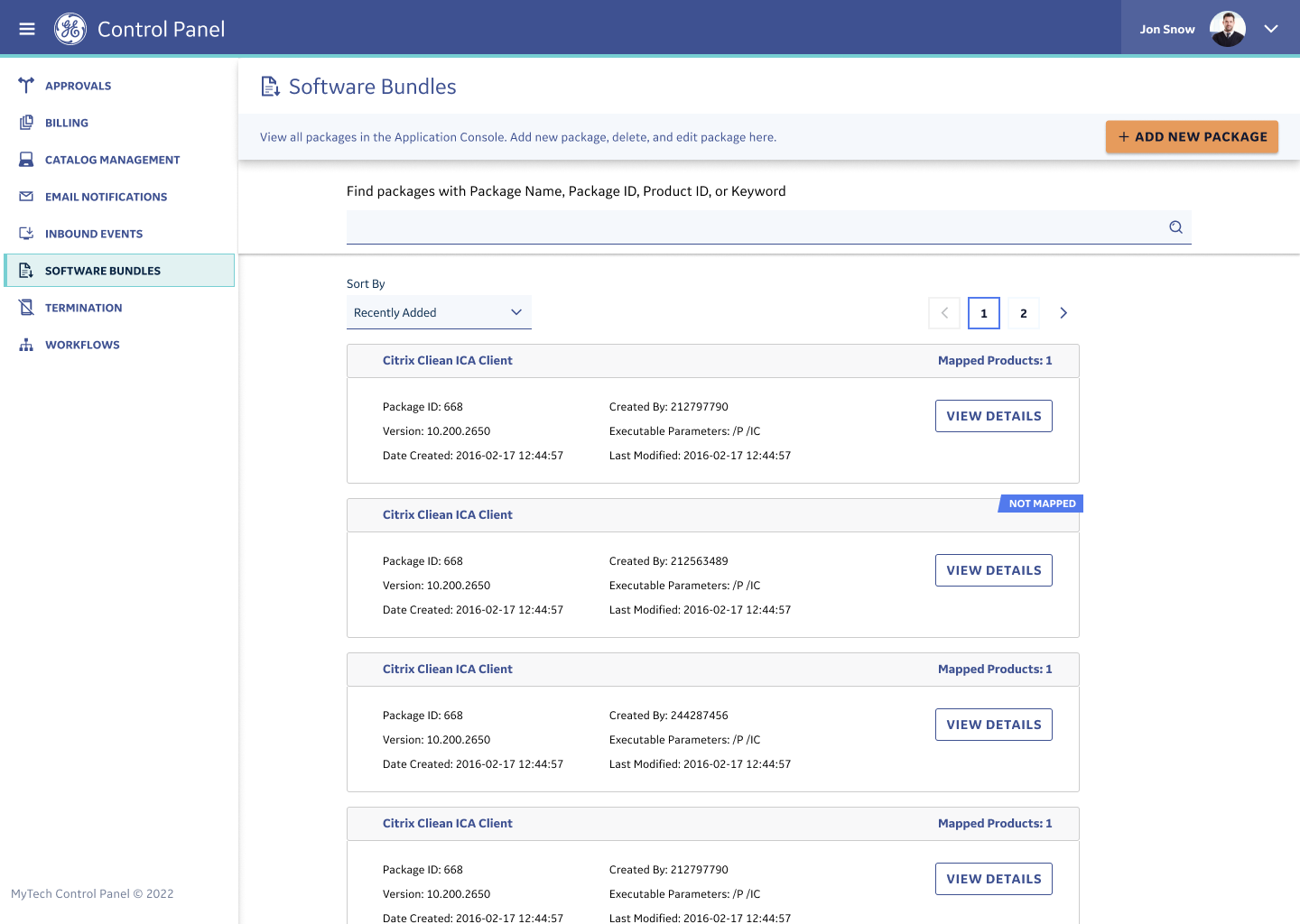Go to next page arrow
Screen dimensions: 1300x924
1063,313
